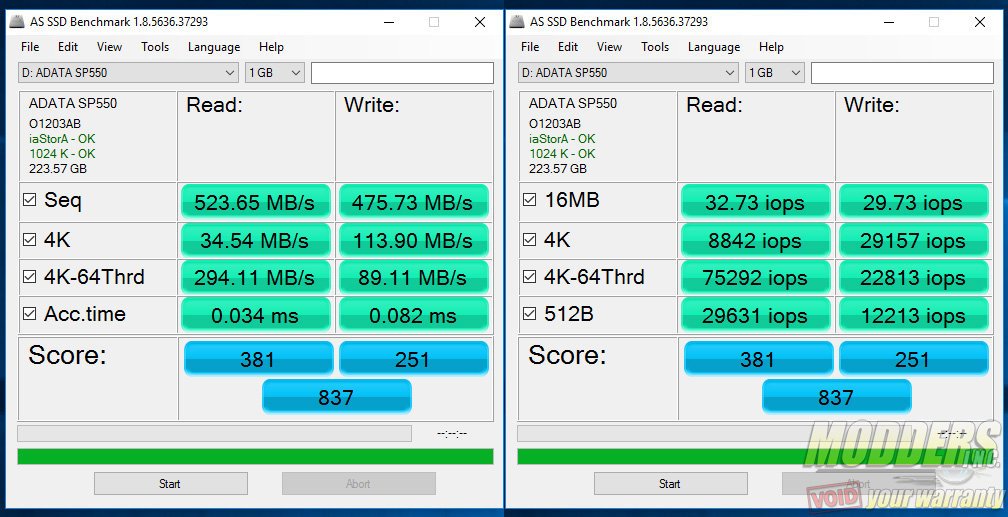
Task: Click 4K write result 29157 iops
Action: point(914,240)
